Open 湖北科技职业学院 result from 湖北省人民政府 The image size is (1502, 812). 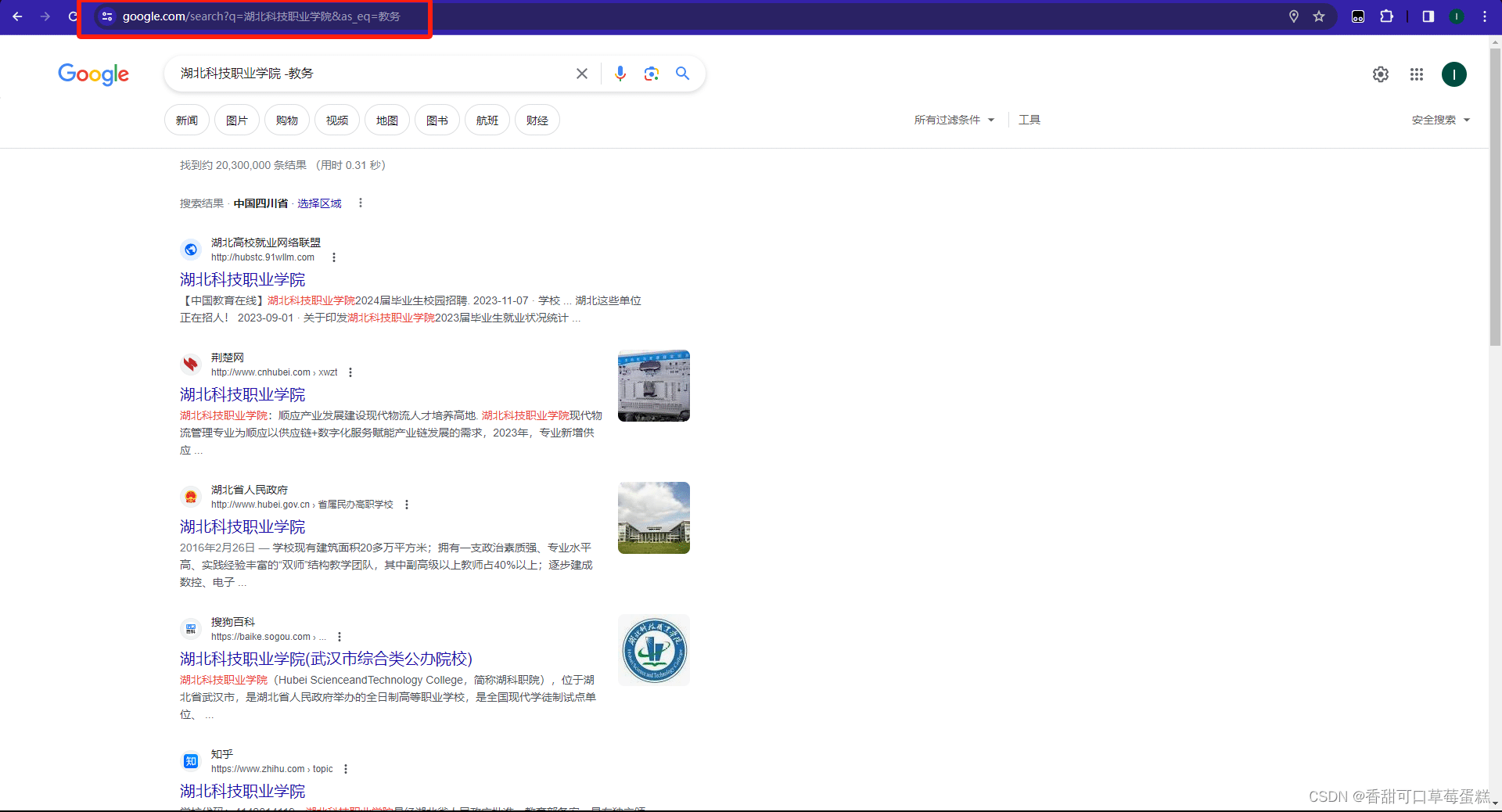[243, 526]
